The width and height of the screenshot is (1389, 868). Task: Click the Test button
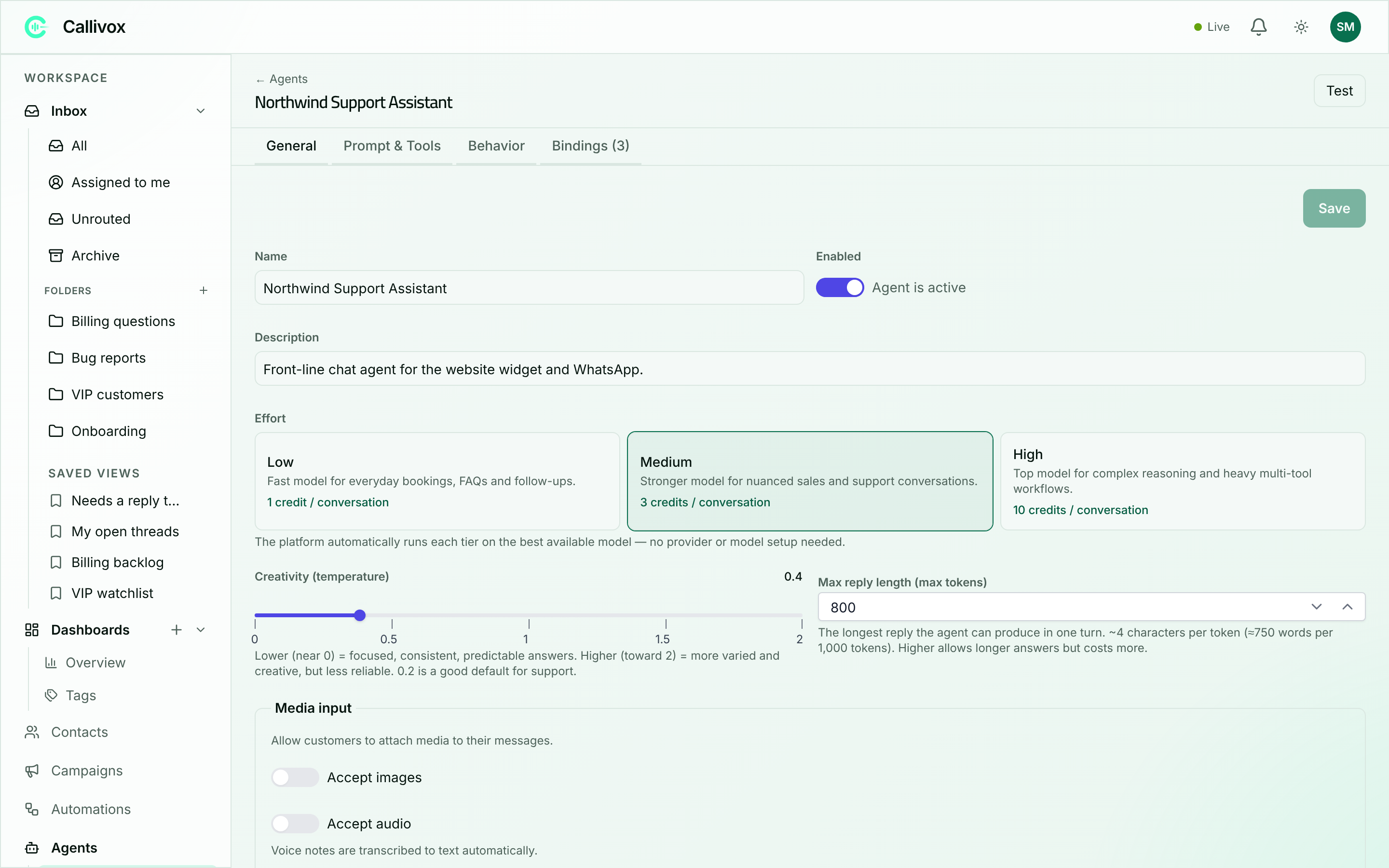(1339, 91)
